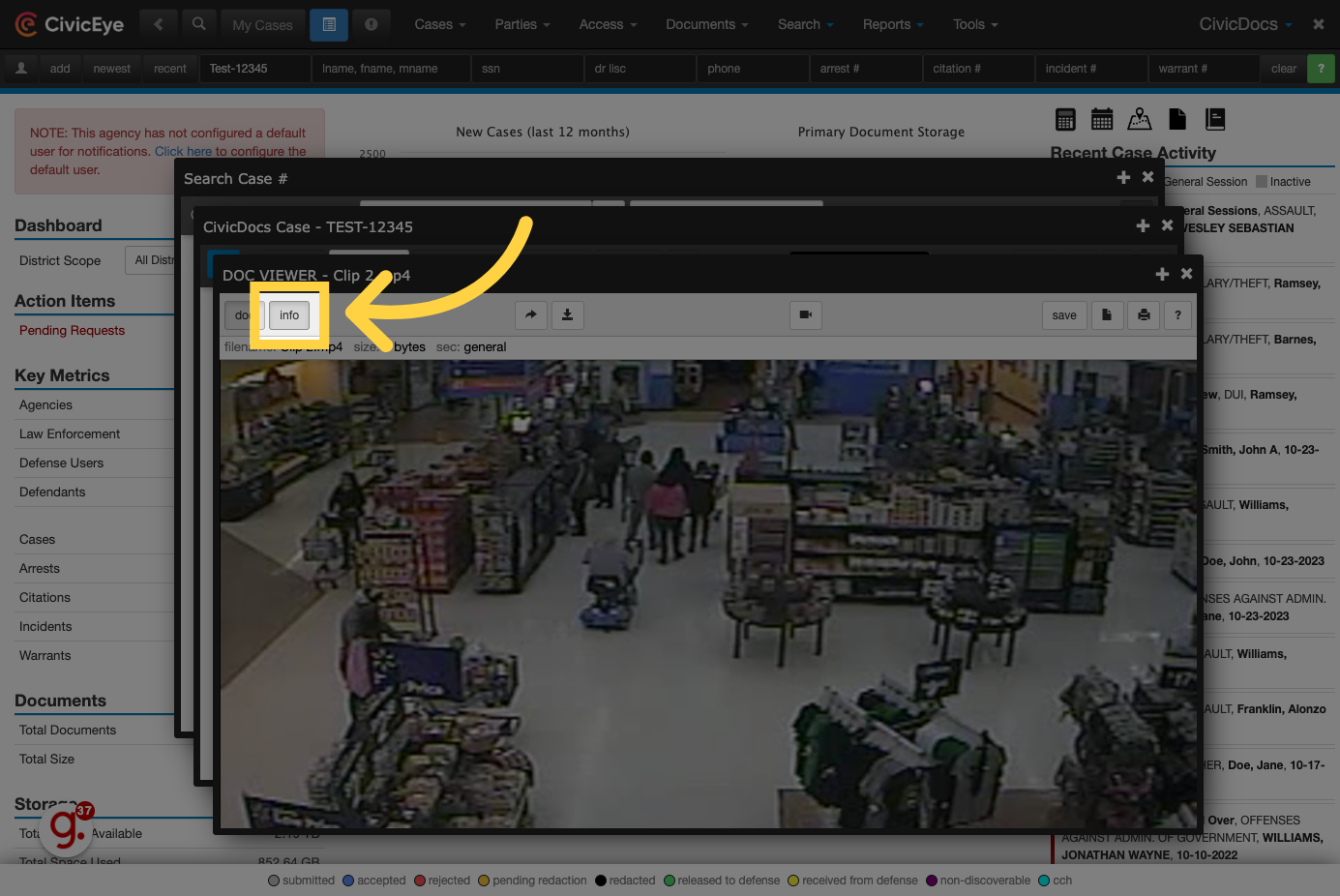Click Defense Users under Key Metrics
The image size is (1340, 896).
point(61,463)
